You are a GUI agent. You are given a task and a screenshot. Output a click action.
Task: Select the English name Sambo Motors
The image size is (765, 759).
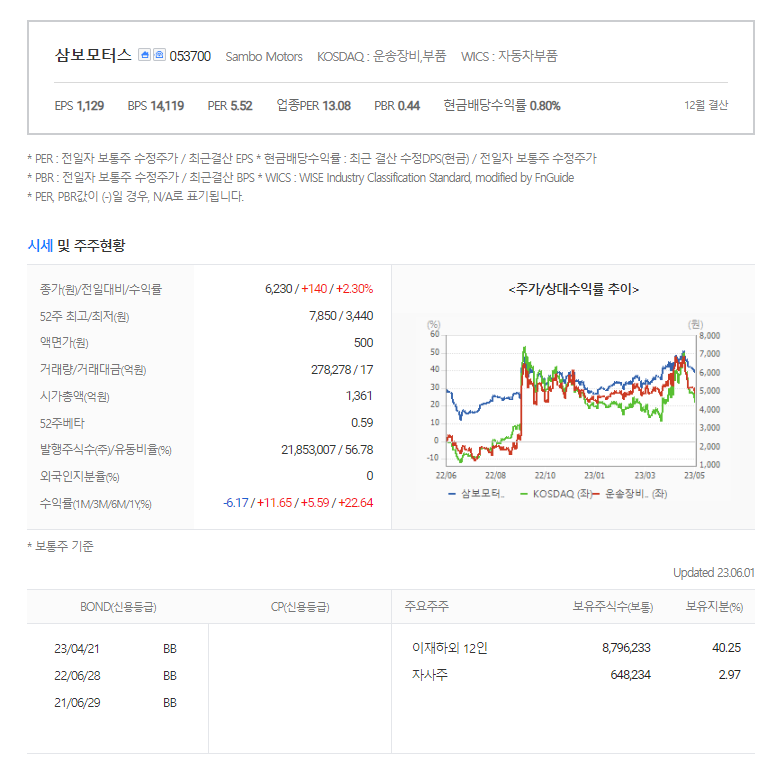pos(264,57)
